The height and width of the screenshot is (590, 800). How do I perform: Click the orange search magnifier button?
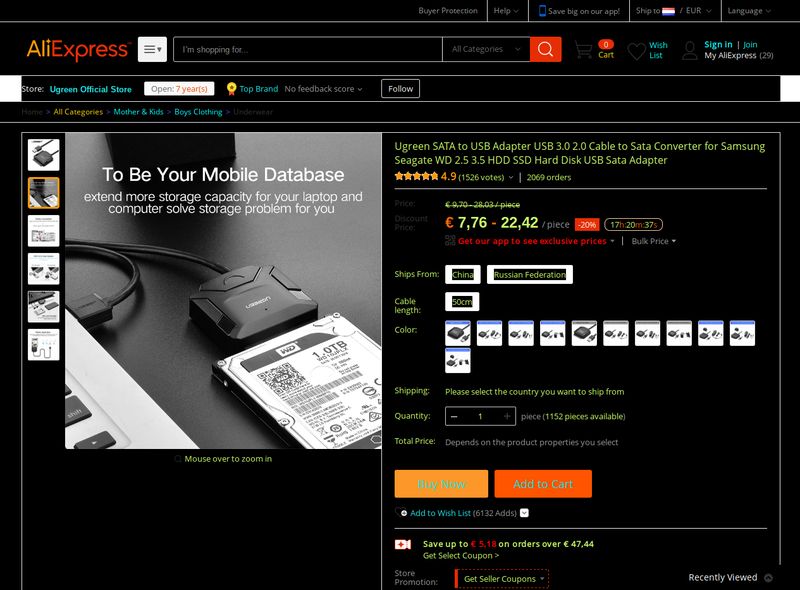[545, 50]
